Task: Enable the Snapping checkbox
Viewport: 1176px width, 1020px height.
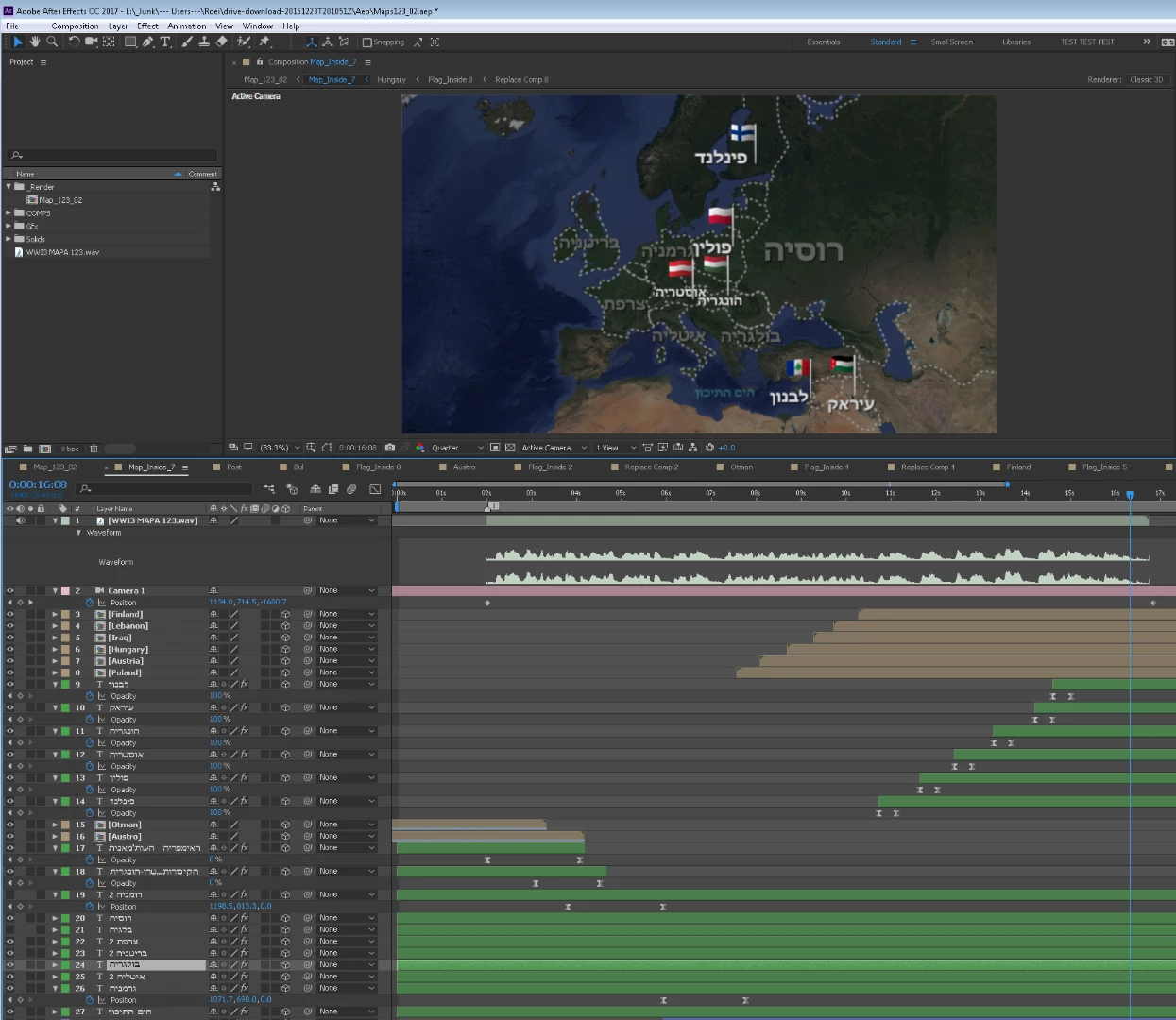Action: [367, 42]
